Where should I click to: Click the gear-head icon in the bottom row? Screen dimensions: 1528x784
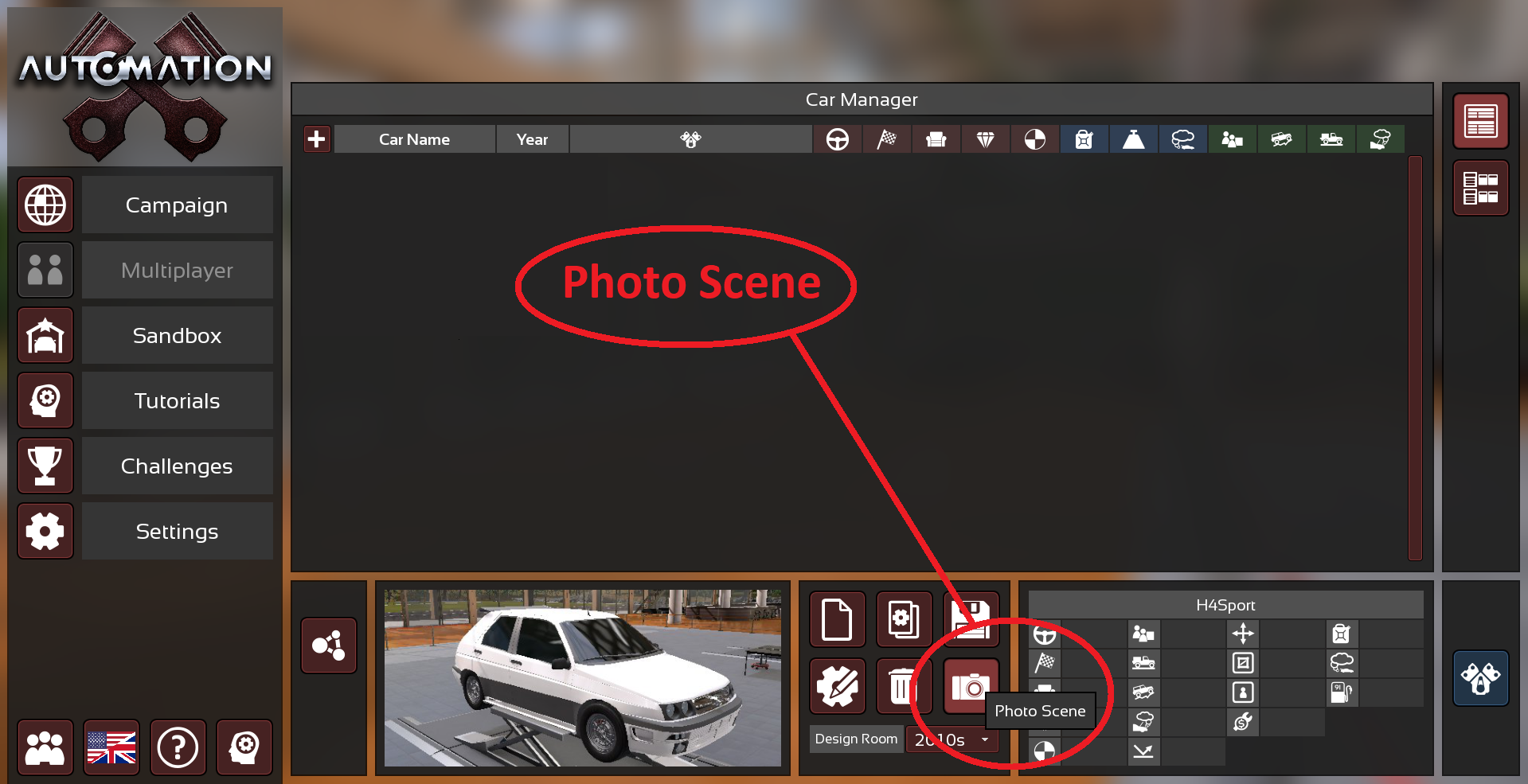click(244, 747)
